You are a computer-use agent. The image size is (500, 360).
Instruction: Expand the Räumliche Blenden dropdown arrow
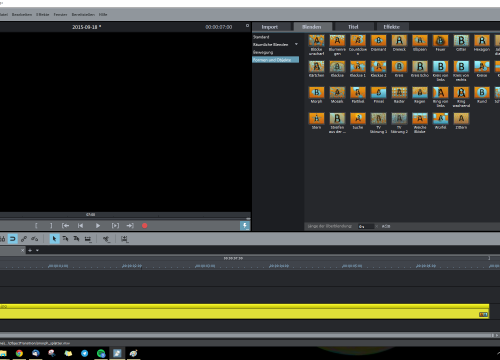[x=296, y=44]
